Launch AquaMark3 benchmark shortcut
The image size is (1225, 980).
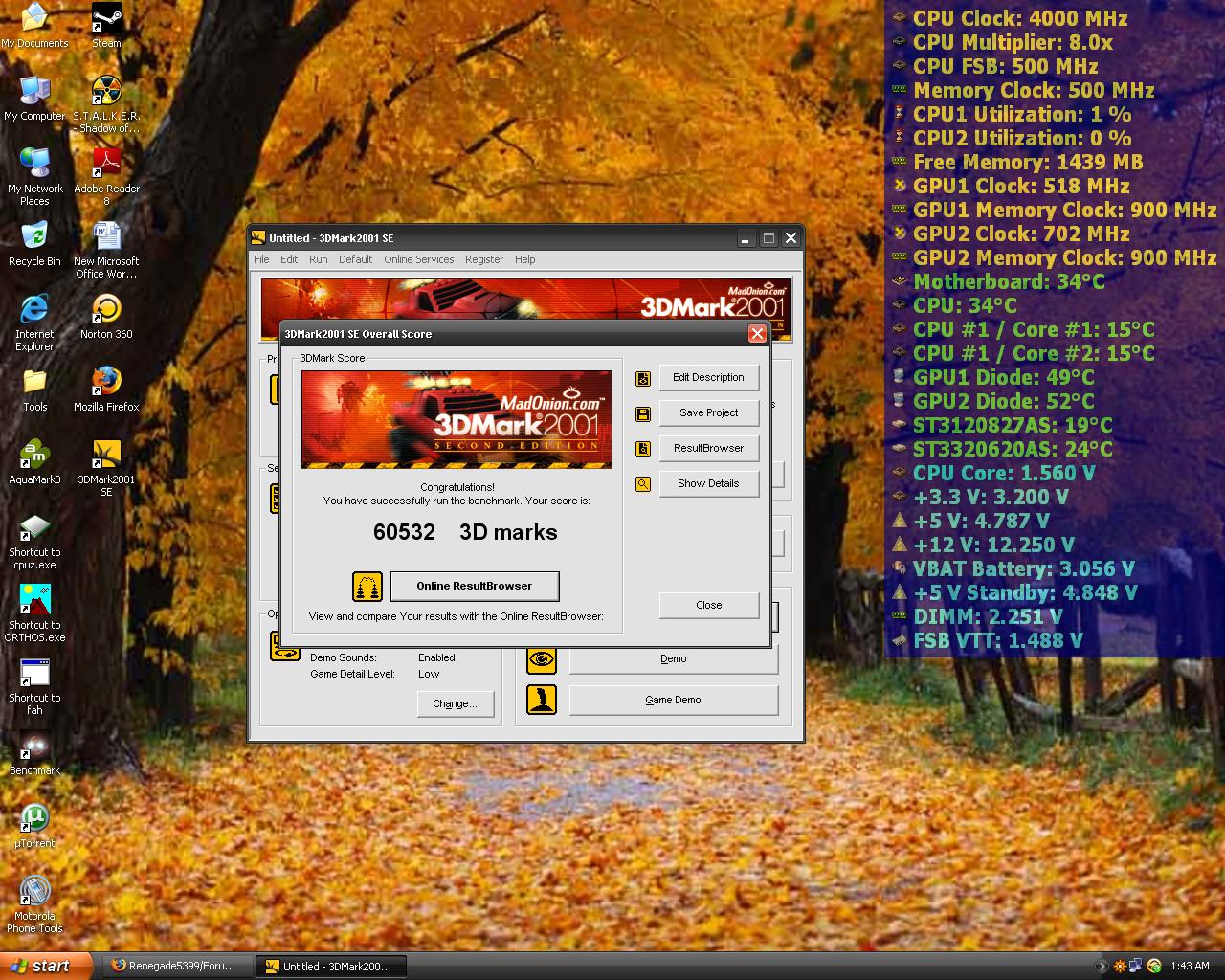(x=34, y=462)
